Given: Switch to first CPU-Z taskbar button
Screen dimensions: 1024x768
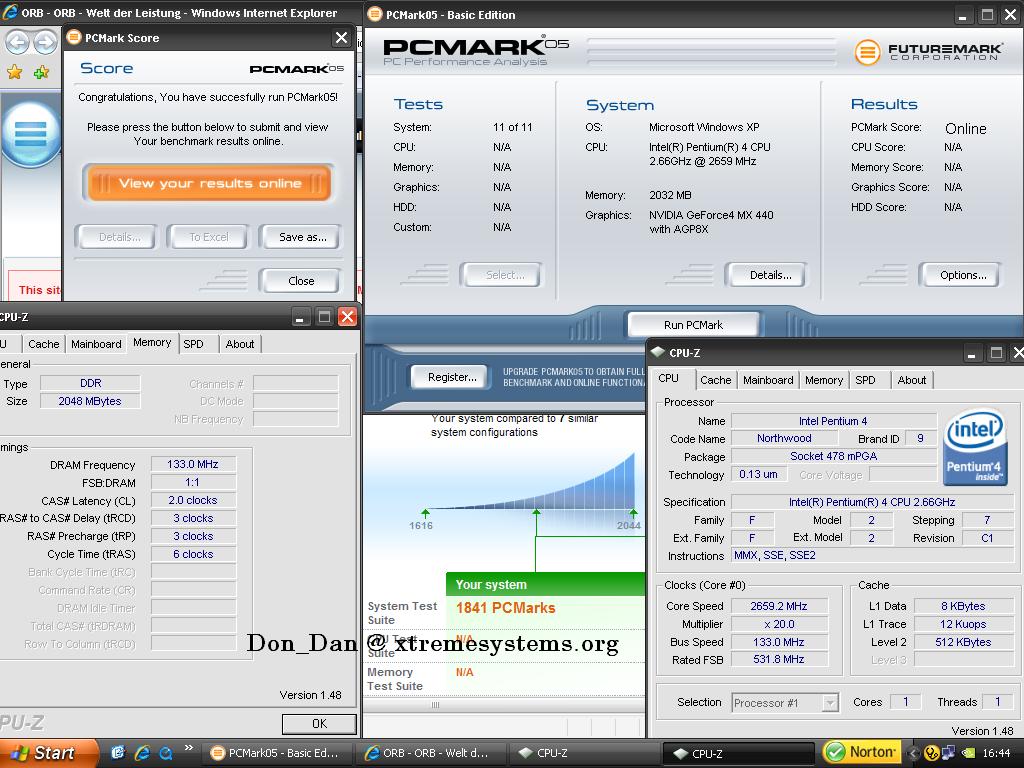Looking at the screenshot, I should tap(583, 753).
